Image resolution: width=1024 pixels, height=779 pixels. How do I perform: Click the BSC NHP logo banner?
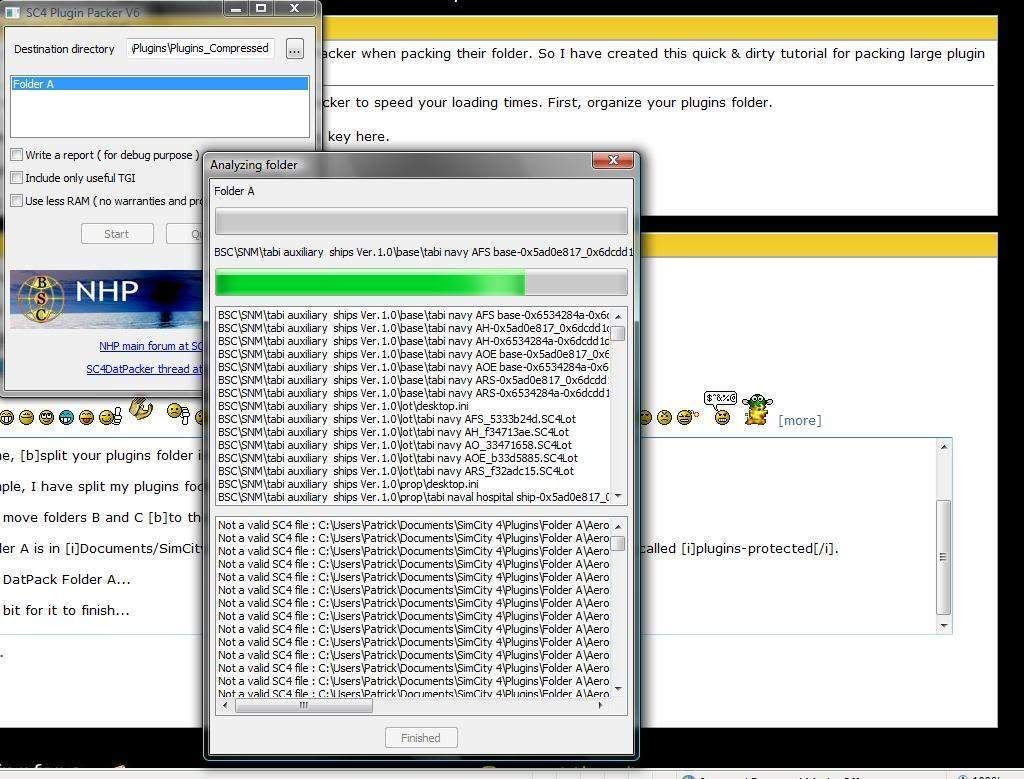click(106, 299)
